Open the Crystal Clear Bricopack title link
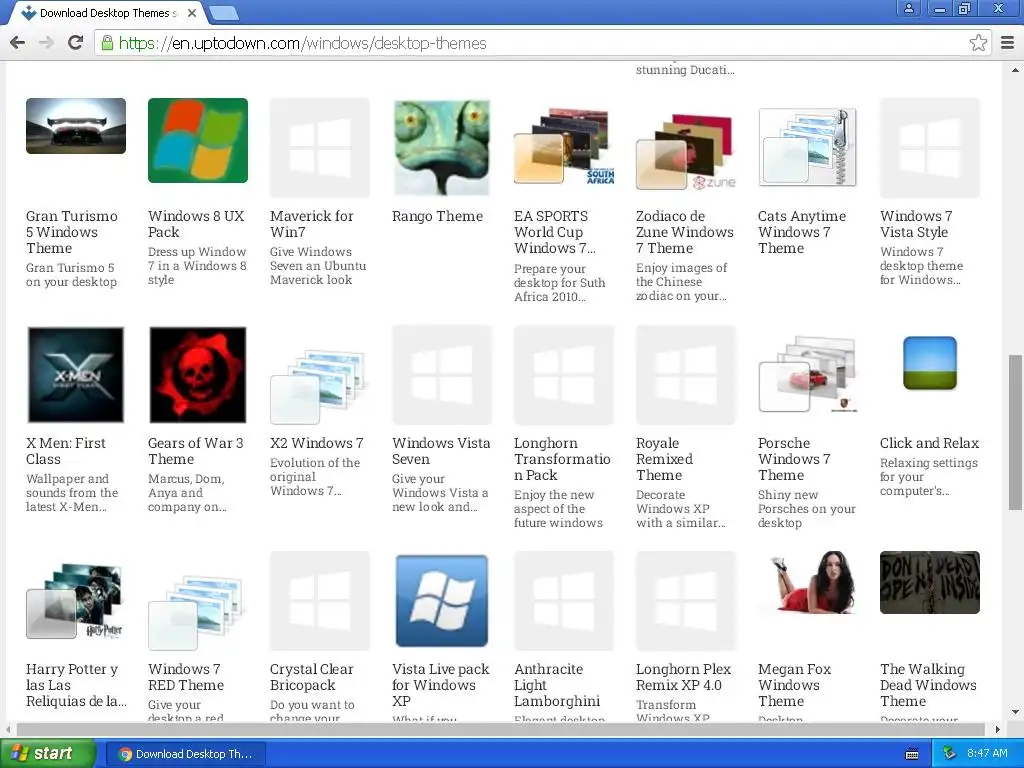 point(312,677)
